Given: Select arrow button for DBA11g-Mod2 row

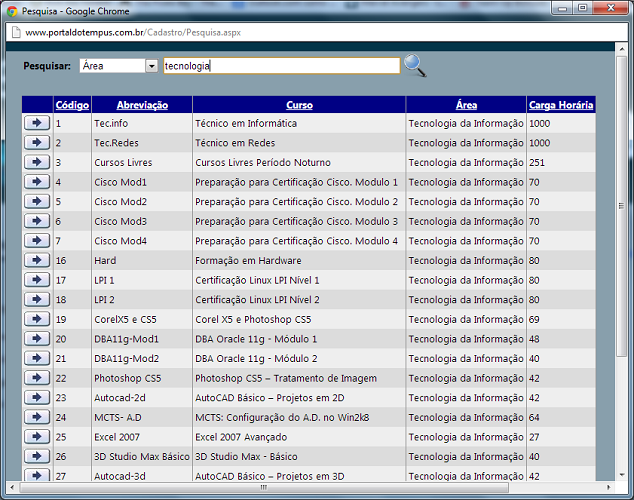Looking at the screenshot, I should pos(37,358).
